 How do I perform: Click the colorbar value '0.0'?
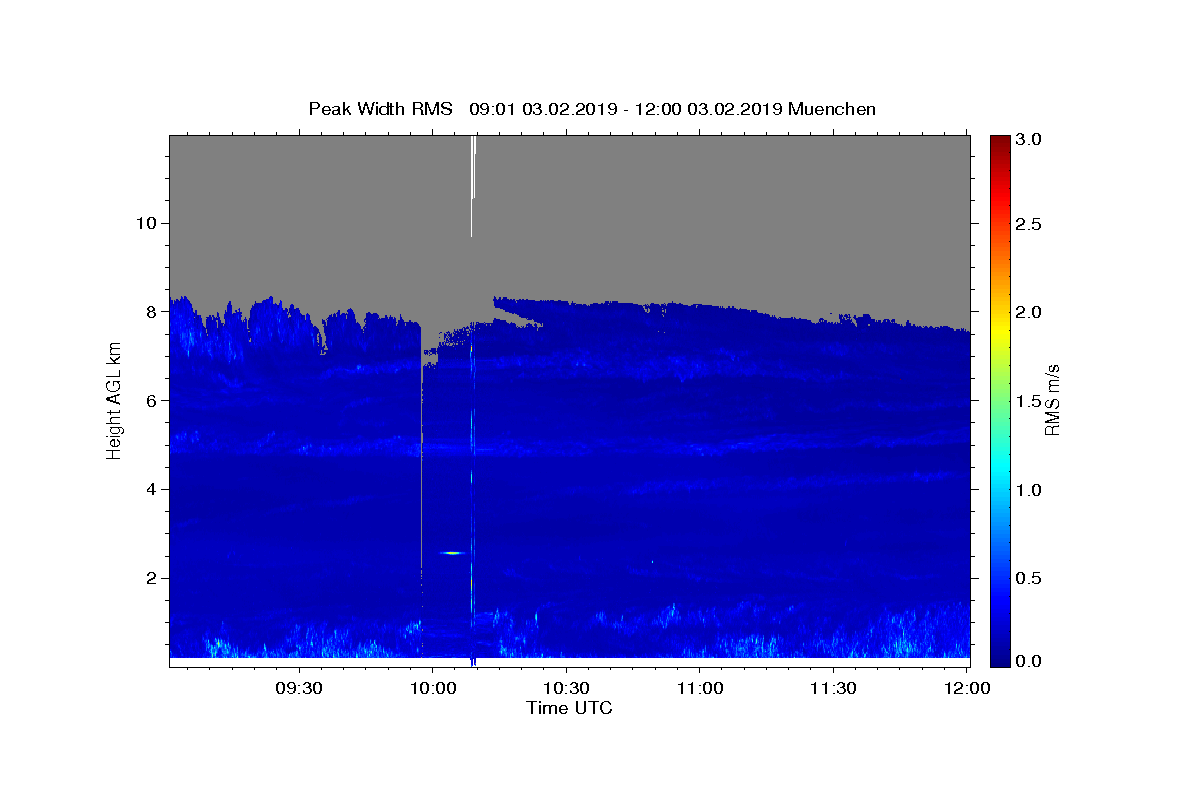click(1028, 661)
